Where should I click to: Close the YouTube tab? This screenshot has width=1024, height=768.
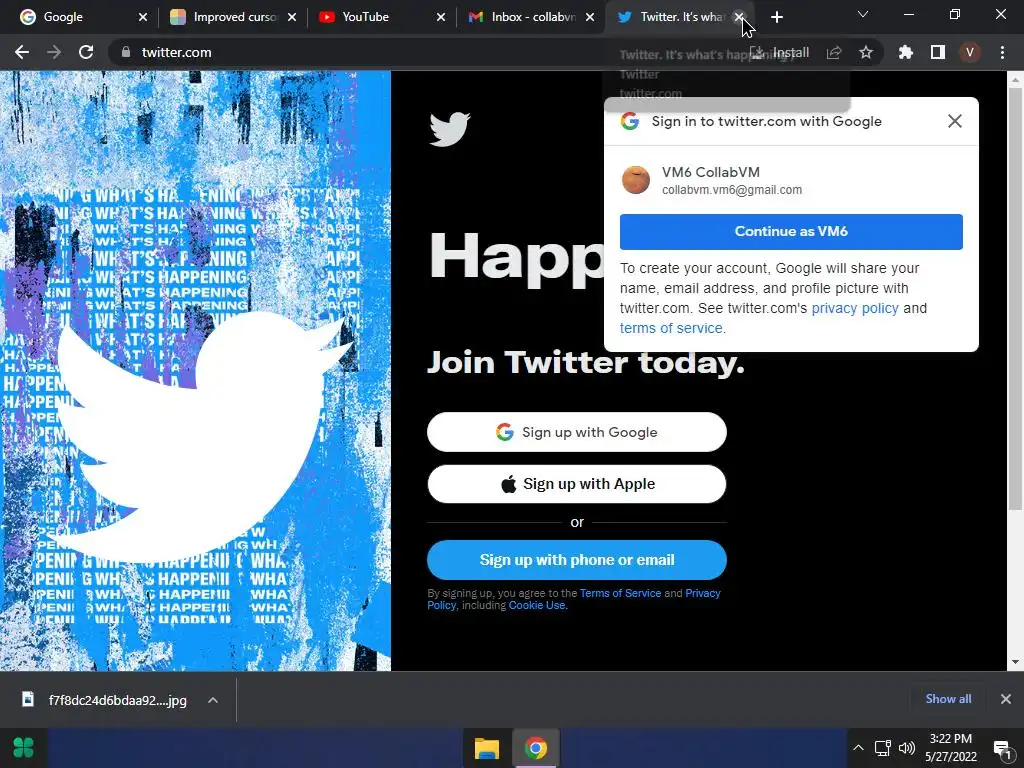[x=441, y=17]
